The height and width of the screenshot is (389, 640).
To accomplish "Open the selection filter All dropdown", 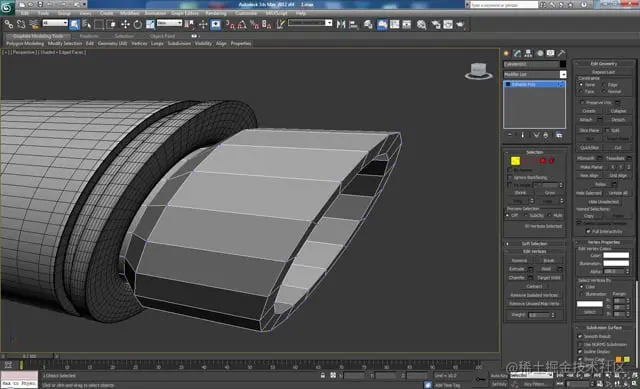I will 55,23.
